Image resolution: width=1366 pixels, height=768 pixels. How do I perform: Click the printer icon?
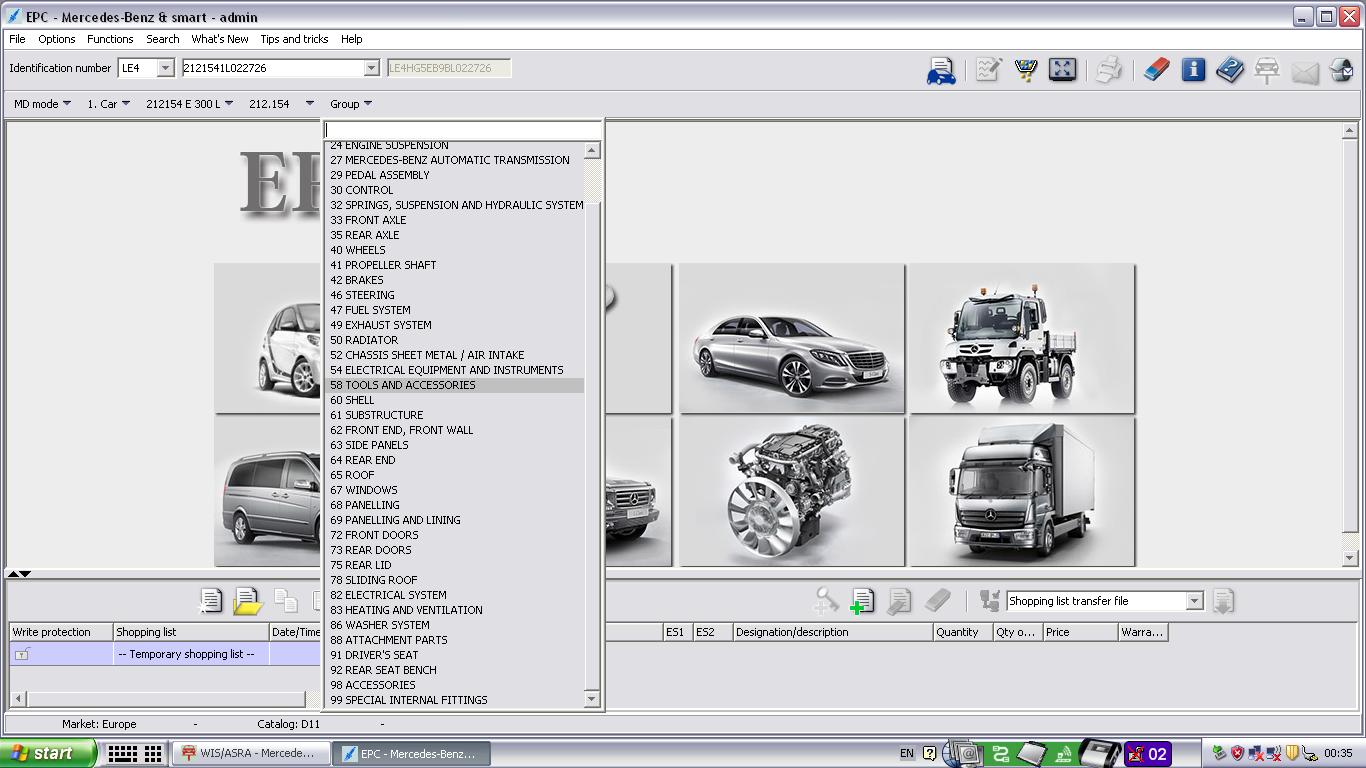click(x=1109, y=70)
